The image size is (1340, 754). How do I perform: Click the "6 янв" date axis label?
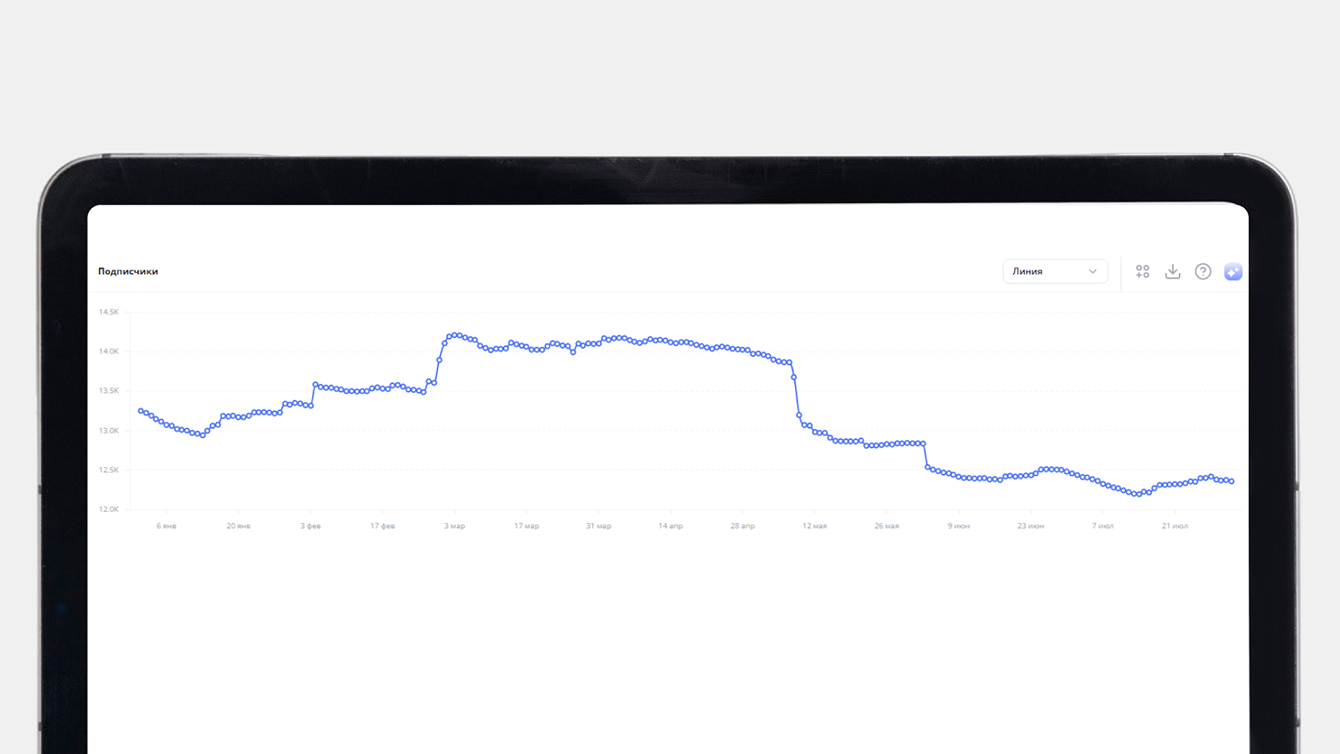click(x=166, y=526)
